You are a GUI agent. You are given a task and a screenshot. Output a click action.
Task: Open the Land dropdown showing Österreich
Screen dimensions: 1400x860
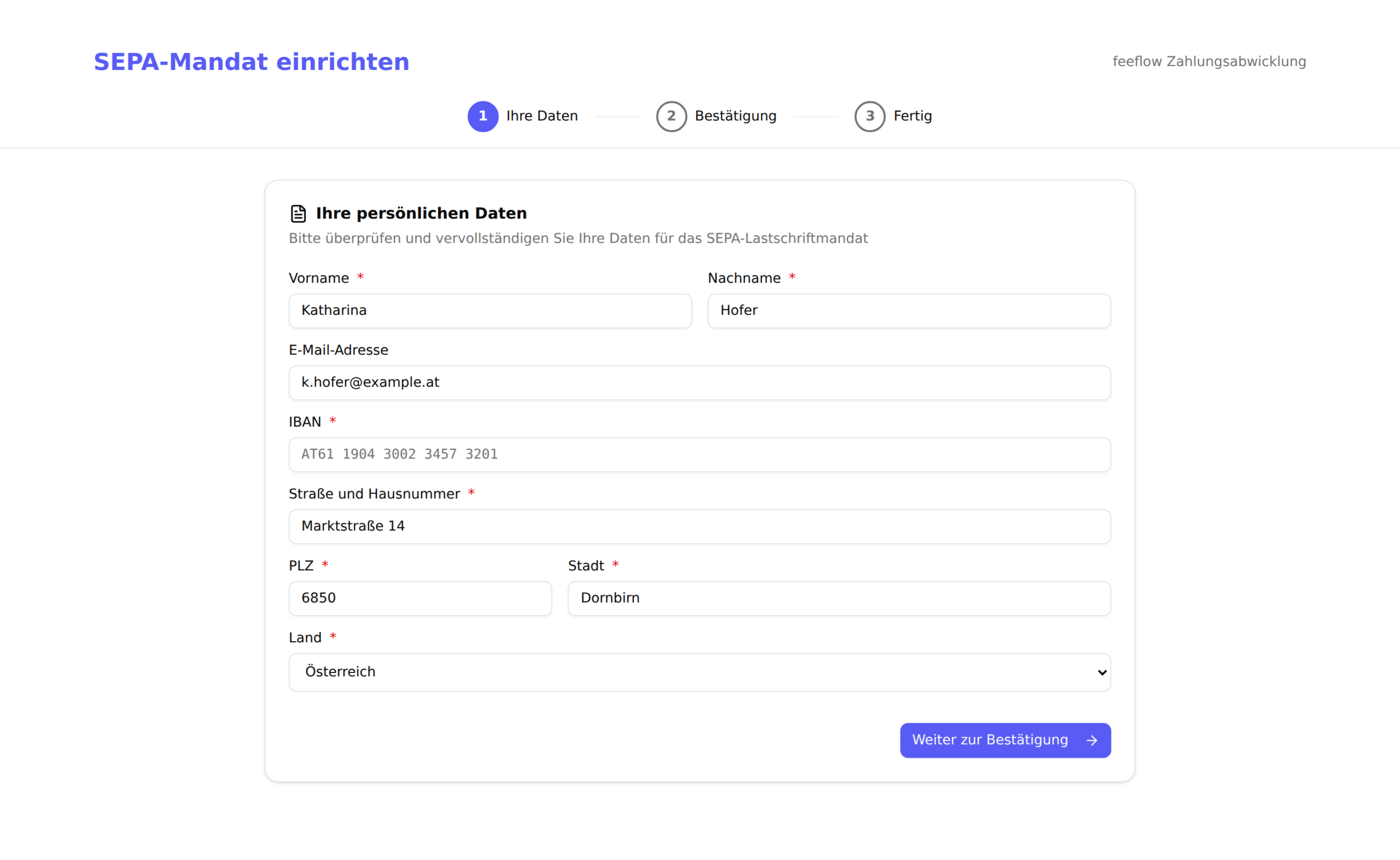tap(699, 672)
